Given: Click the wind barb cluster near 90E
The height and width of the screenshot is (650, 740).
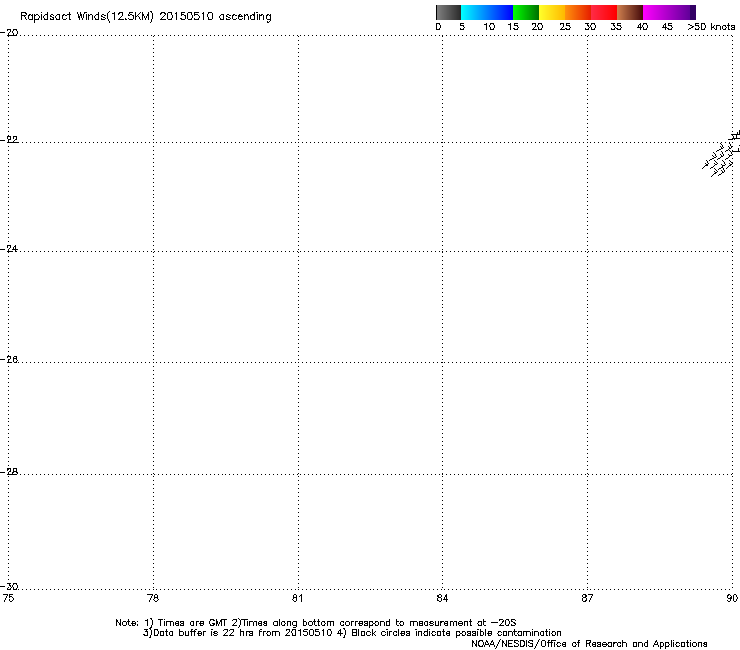Looking at the screenshot, I should 721,155.
